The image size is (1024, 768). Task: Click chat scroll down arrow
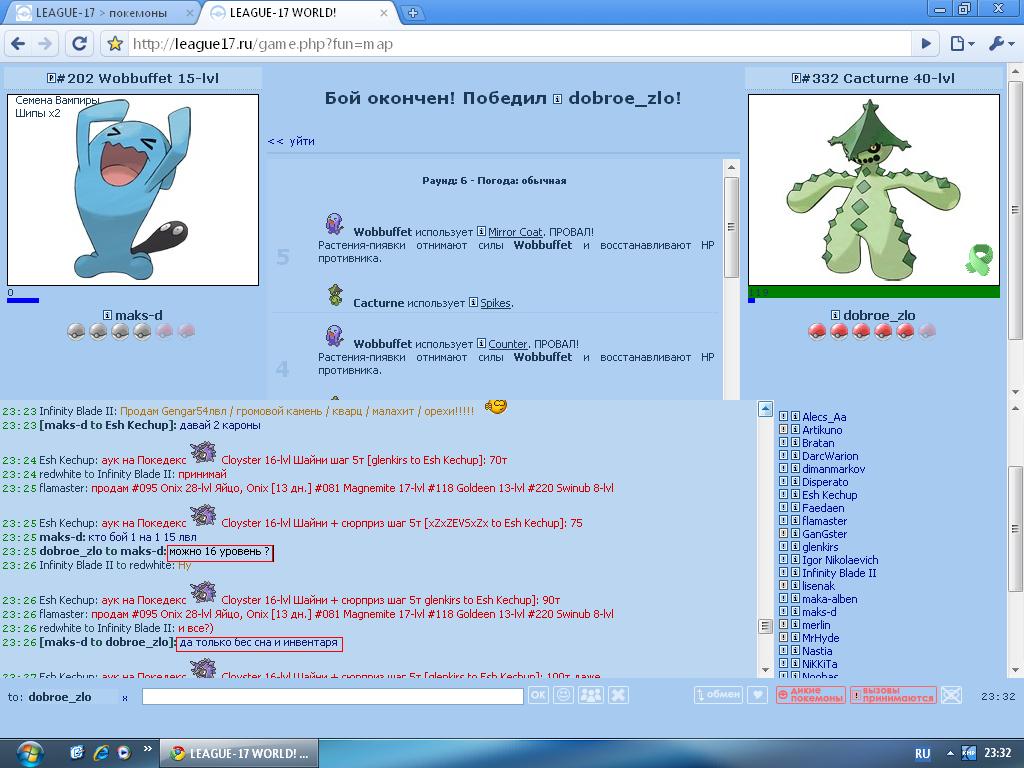click(x=765, y=670)
